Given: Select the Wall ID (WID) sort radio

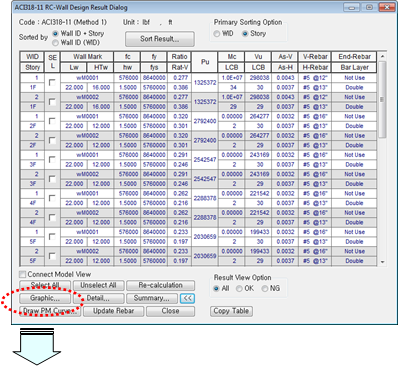Looking at the screenshot, I should [x=55, y=43].
